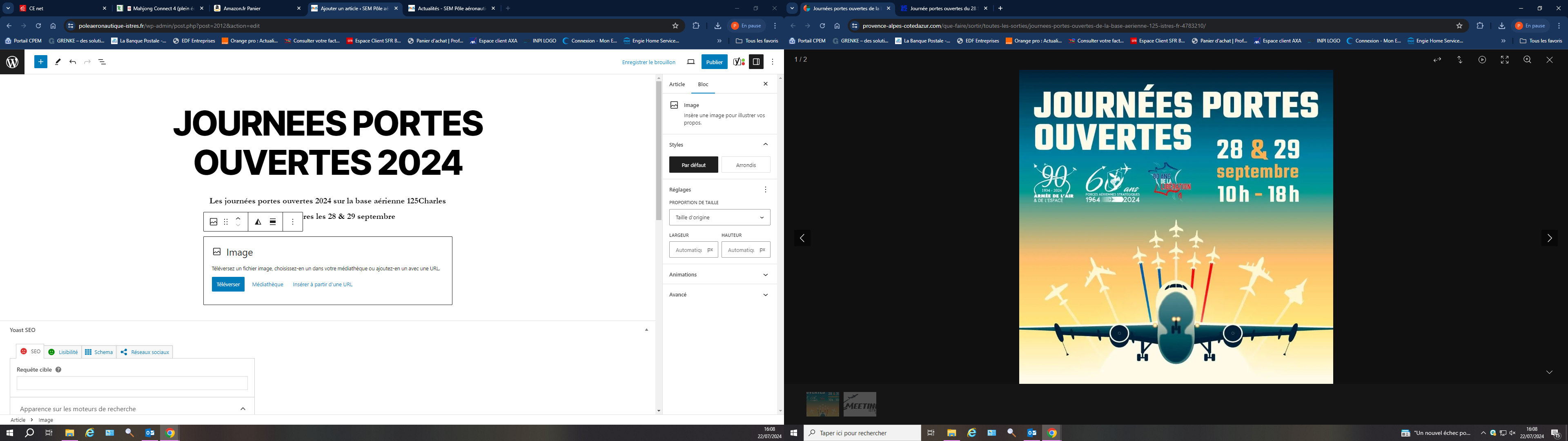The height and width of the screenshot is (441, 1568).
Task: Click Windows search box Taper ici pour rechercher
Action: pyautogui.click(x=862, y=433)
